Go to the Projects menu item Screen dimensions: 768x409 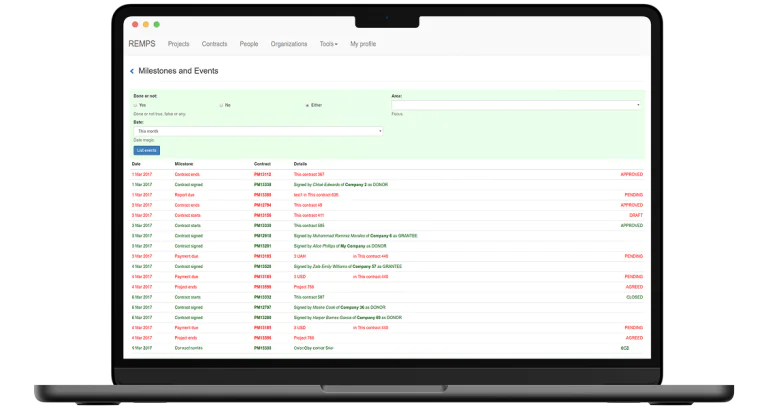[178, 44]
